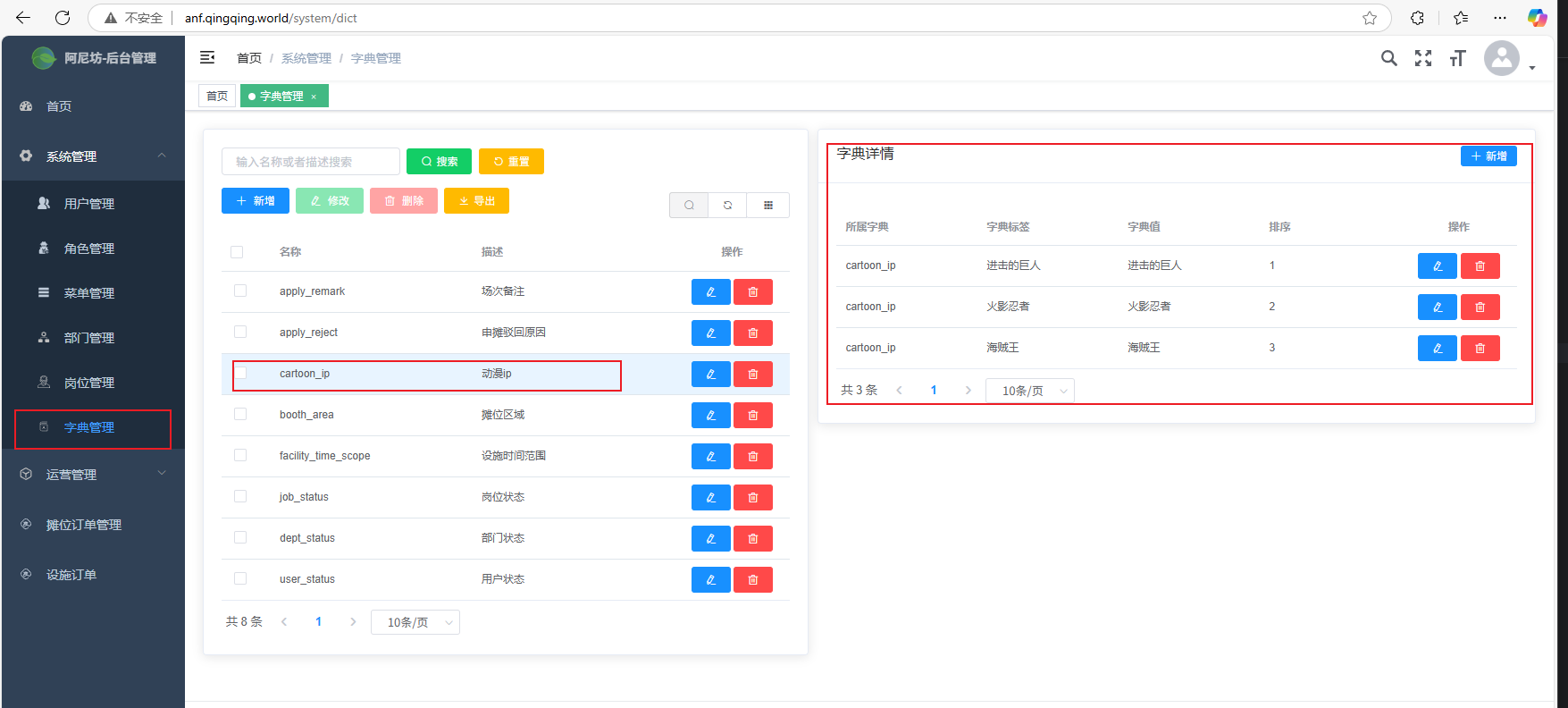Delete the booth_area dictionary entry

coord(752,416)
